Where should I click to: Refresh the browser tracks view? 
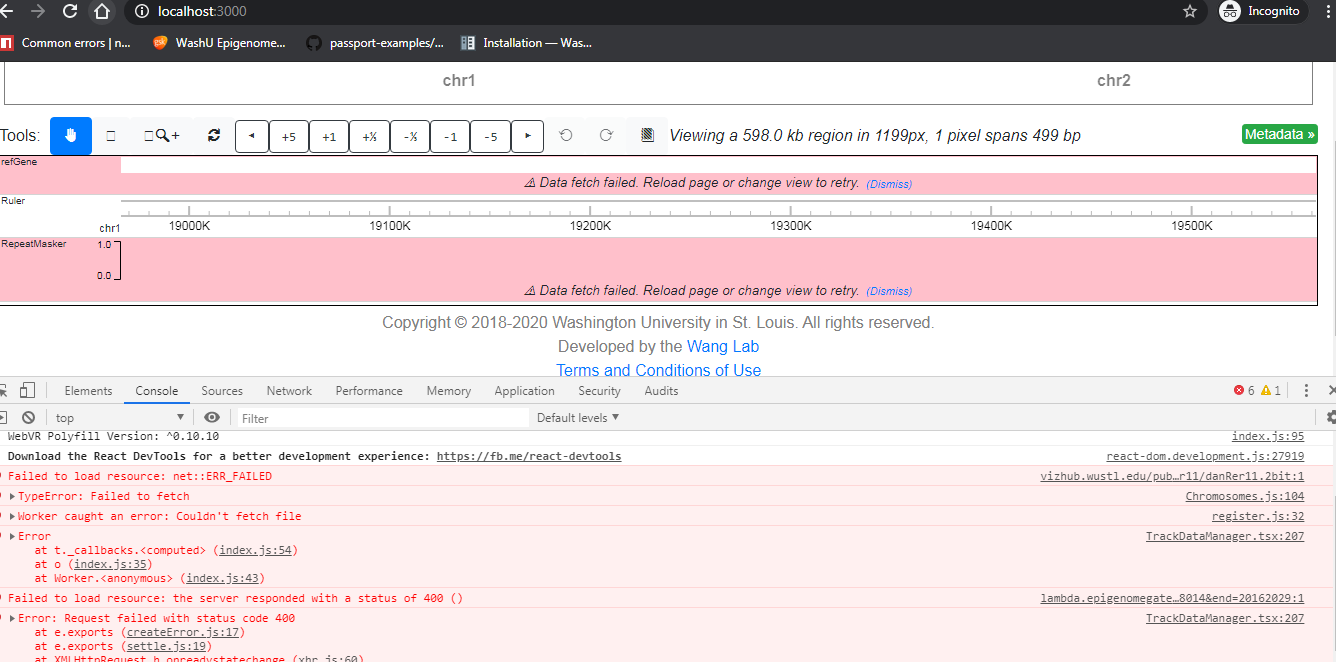pos(213,135)
